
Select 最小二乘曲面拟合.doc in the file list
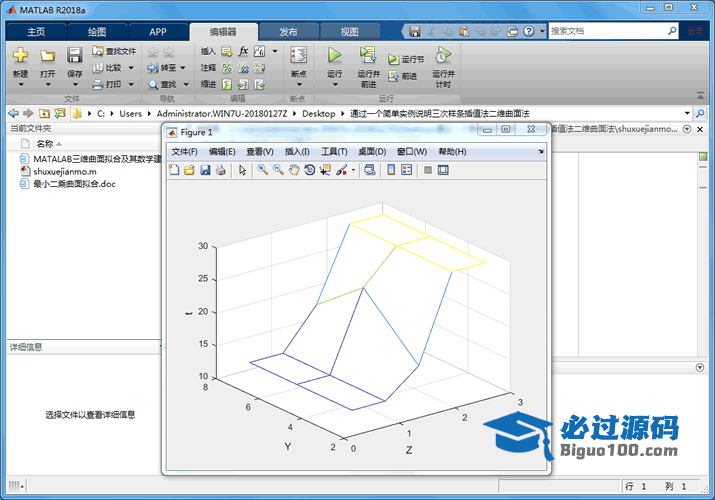pos(74,184)
